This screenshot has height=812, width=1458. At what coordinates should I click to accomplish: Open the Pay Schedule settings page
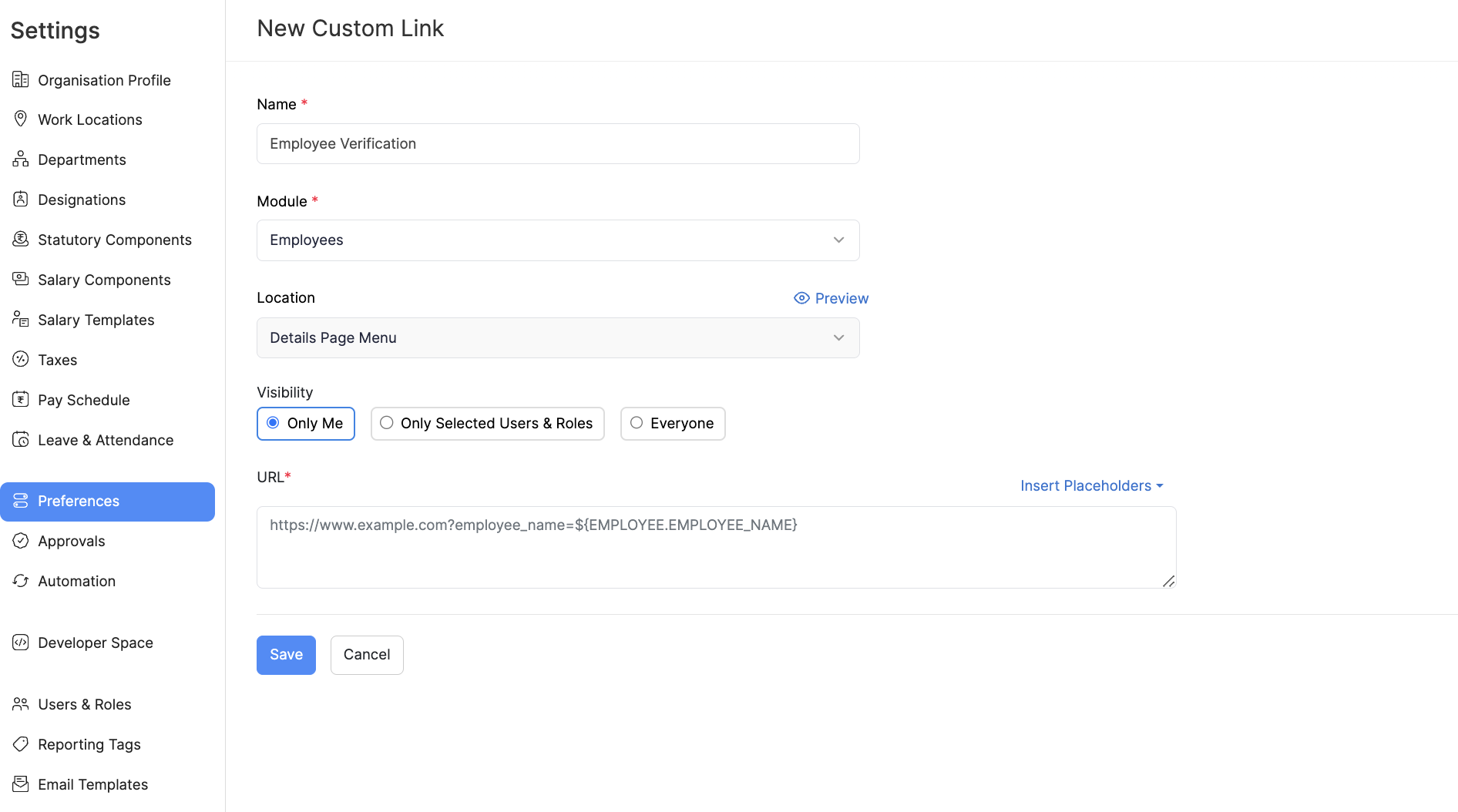83,400
